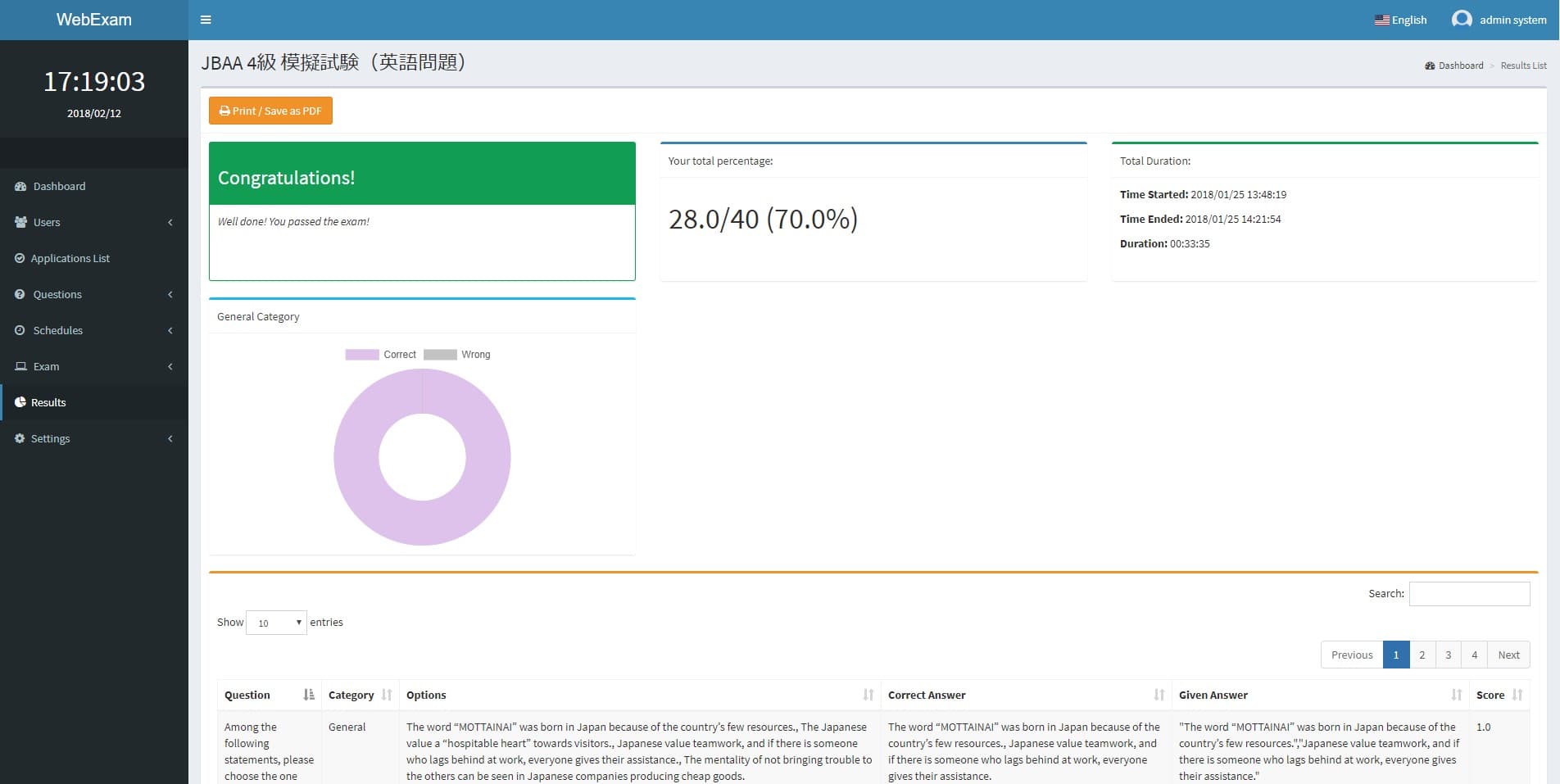Expand the Users menu chevron
The image size is (1560, 784).
170,222
